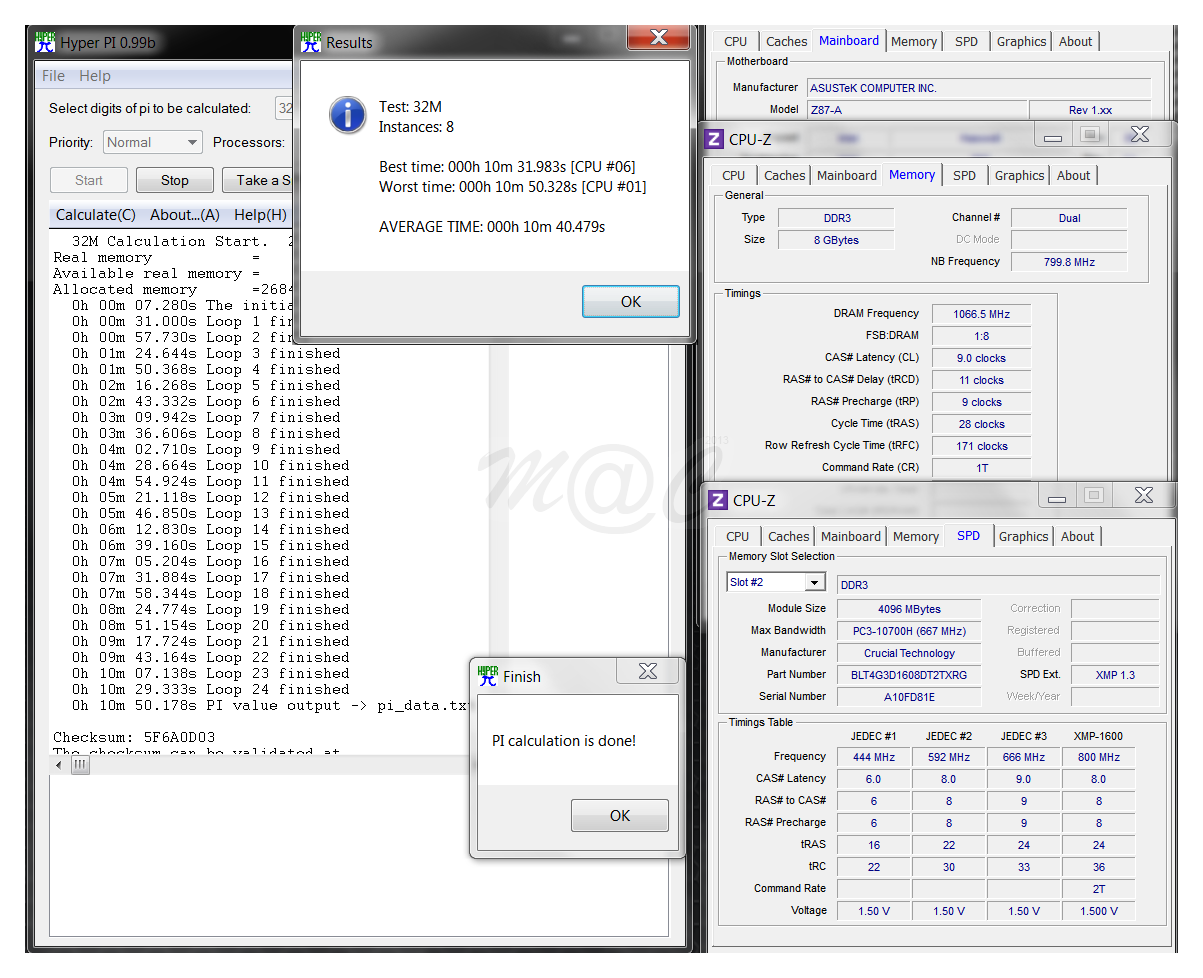This screenshot has width=1203, height=978.
Task: Open the Calculate(C) menu item
Action: pos(95,215)
